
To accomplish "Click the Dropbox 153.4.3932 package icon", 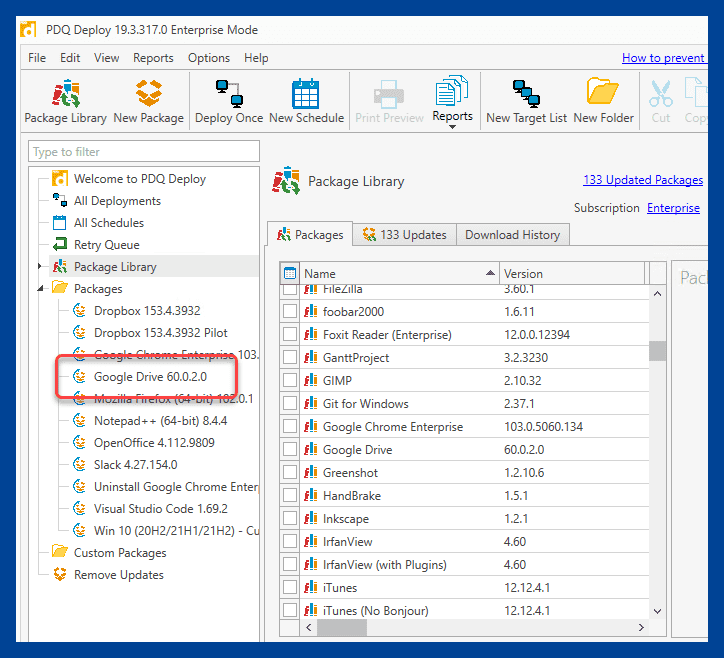I will [x=80, y=310].
